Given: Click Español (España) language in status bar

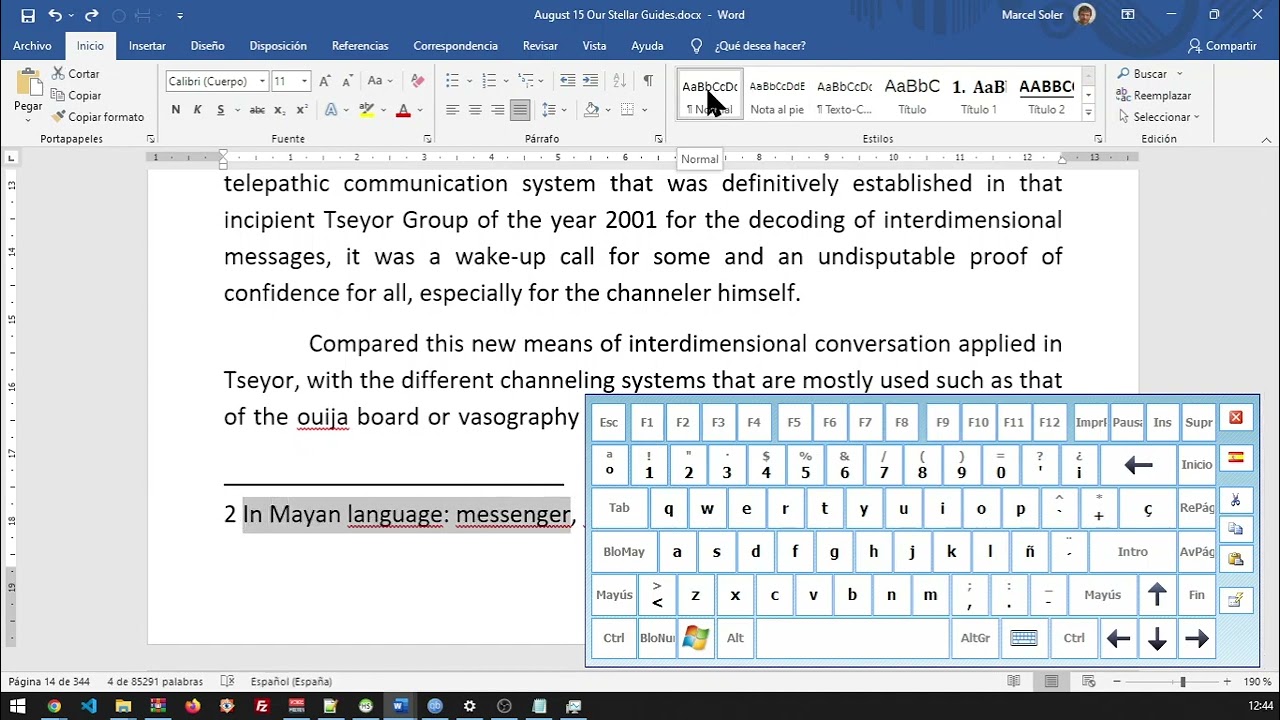Looking at the screenshot, I should pos(291,681).
